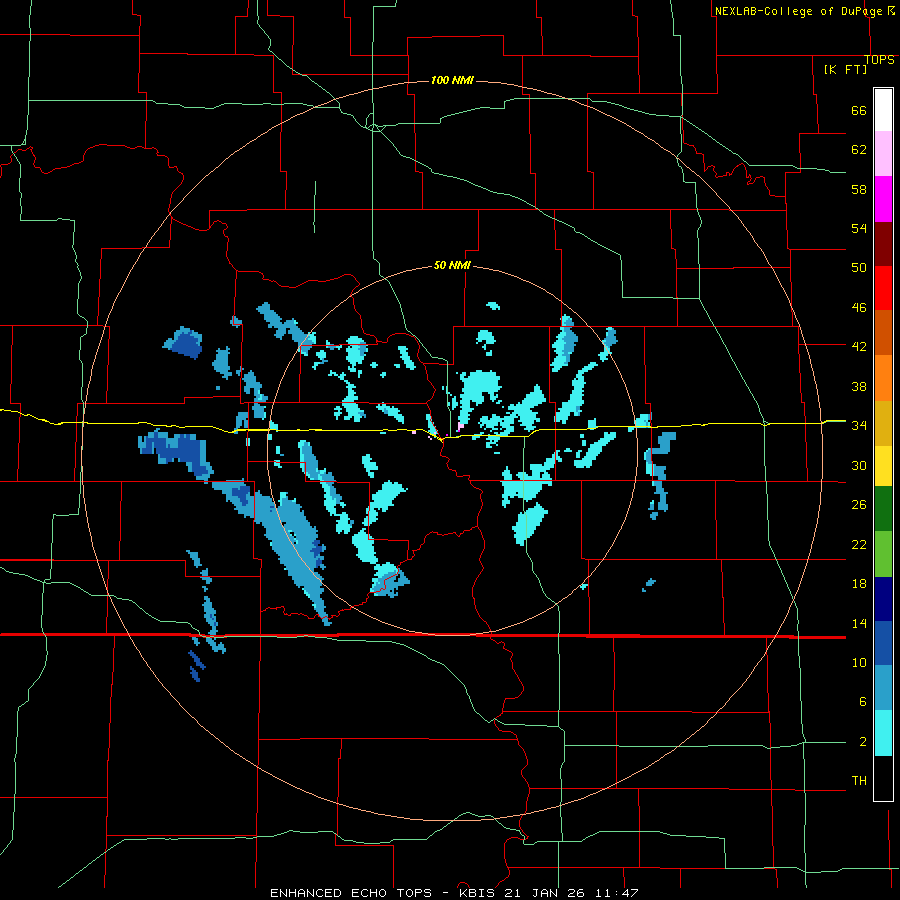
Task: Select the 50 legend value
Action: tap(859, 268)
